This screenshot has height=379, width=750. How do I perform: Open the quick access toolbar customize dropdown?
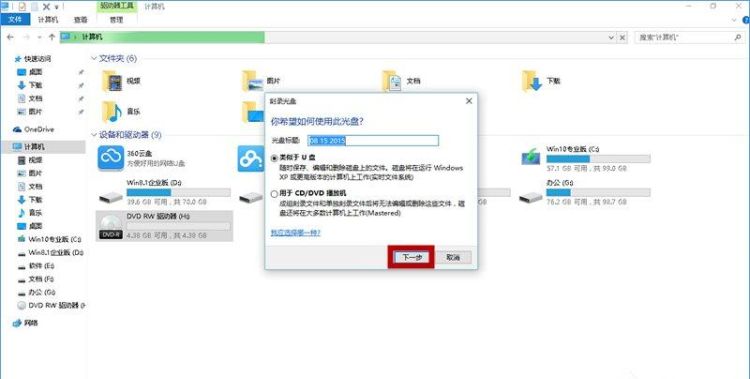pyautogui.click(x=57, y=7)
